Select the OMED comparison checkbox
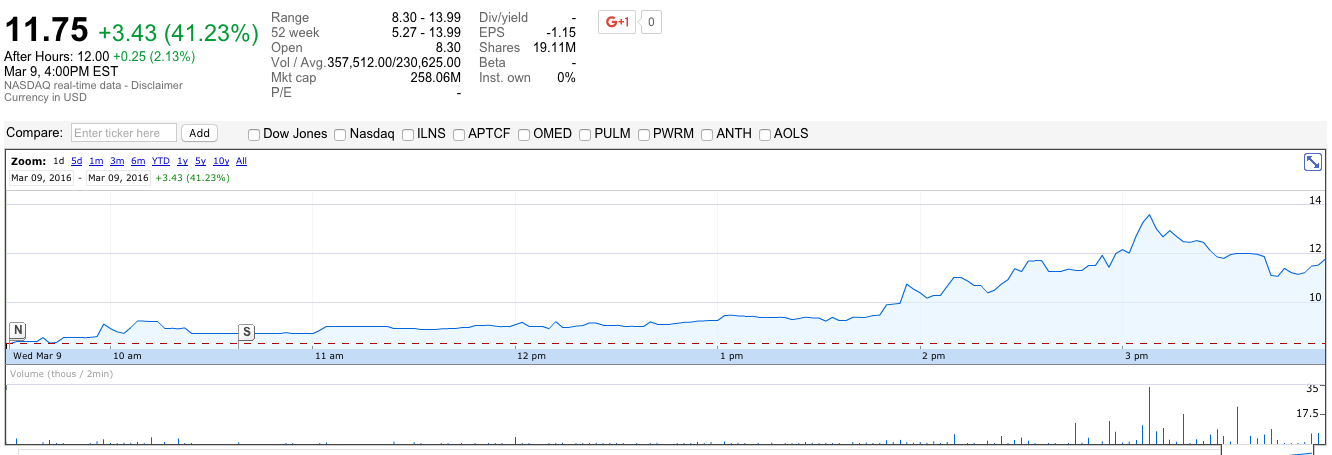Screen dimensions: 1332x455 click(524, 134)
